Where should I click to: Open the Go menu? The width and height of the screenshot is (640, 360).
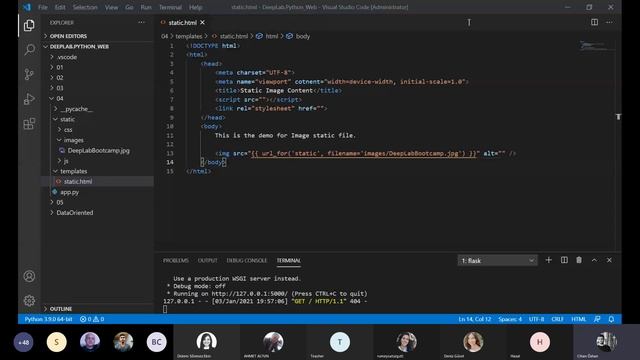tap(129, 7)
